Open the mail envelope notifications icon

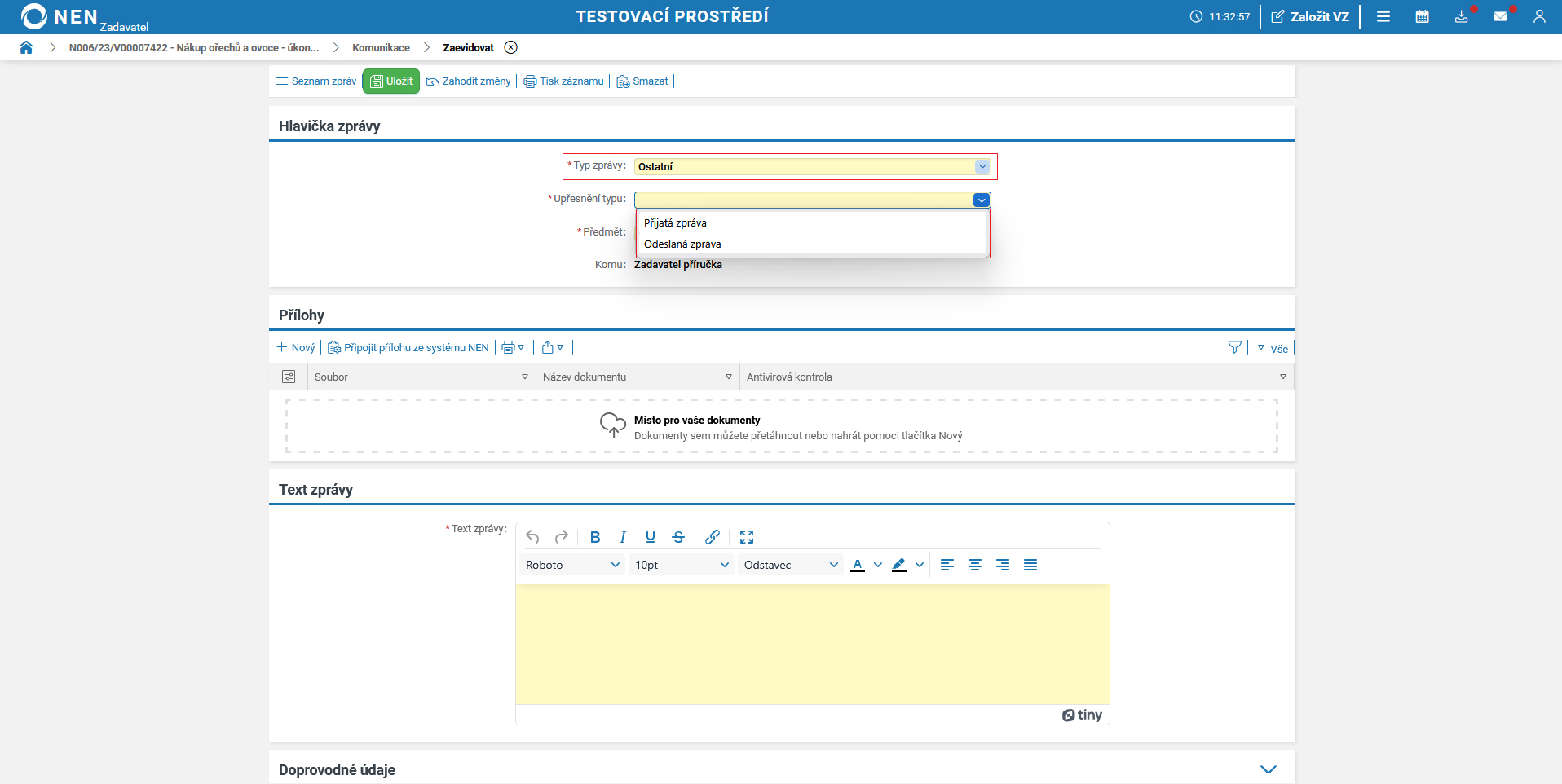1500,16
